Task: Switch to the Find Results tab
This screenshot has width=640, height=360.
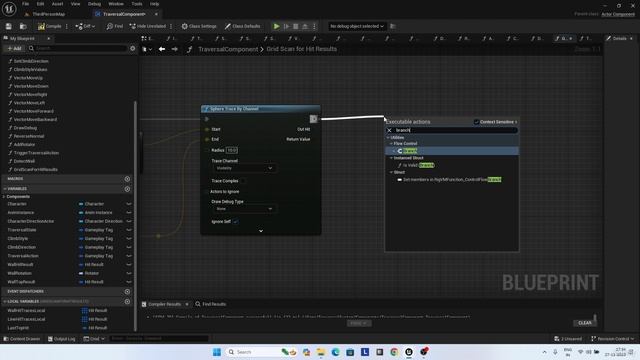Action: pos(211,304)
